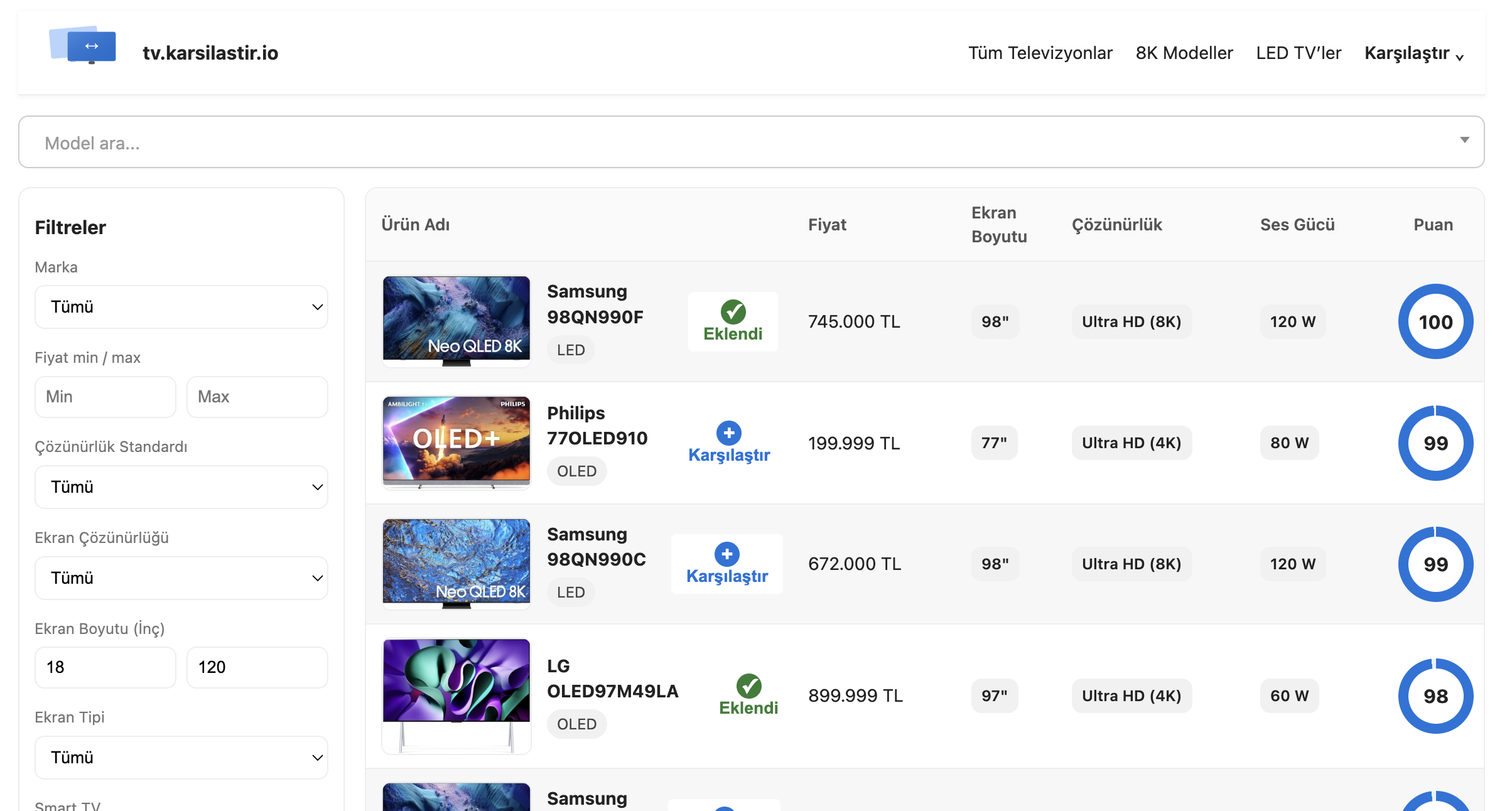This screenshot has height=811, width=1512.
Task: Open the Karşılaştır menu in navigation
Action: click(x=1413, y=53)
